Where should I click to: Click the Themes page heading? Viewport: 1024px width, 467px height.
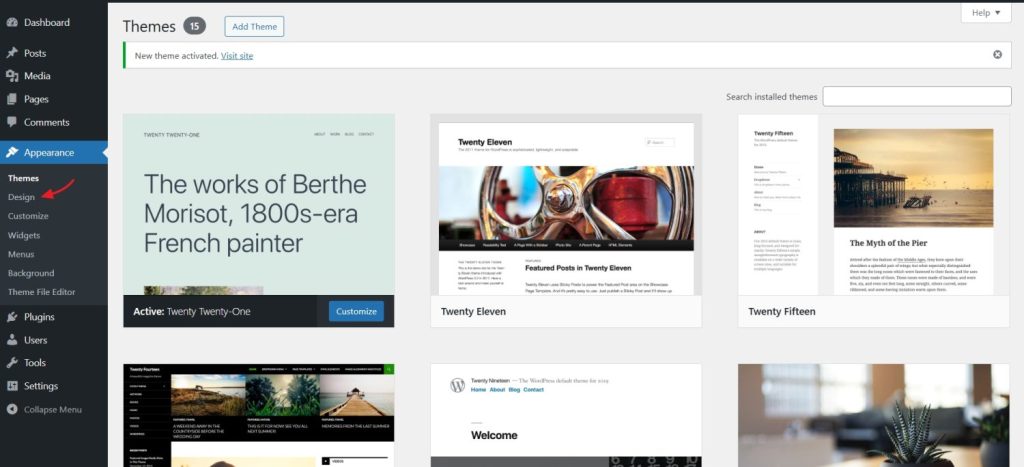click(150, 26)
